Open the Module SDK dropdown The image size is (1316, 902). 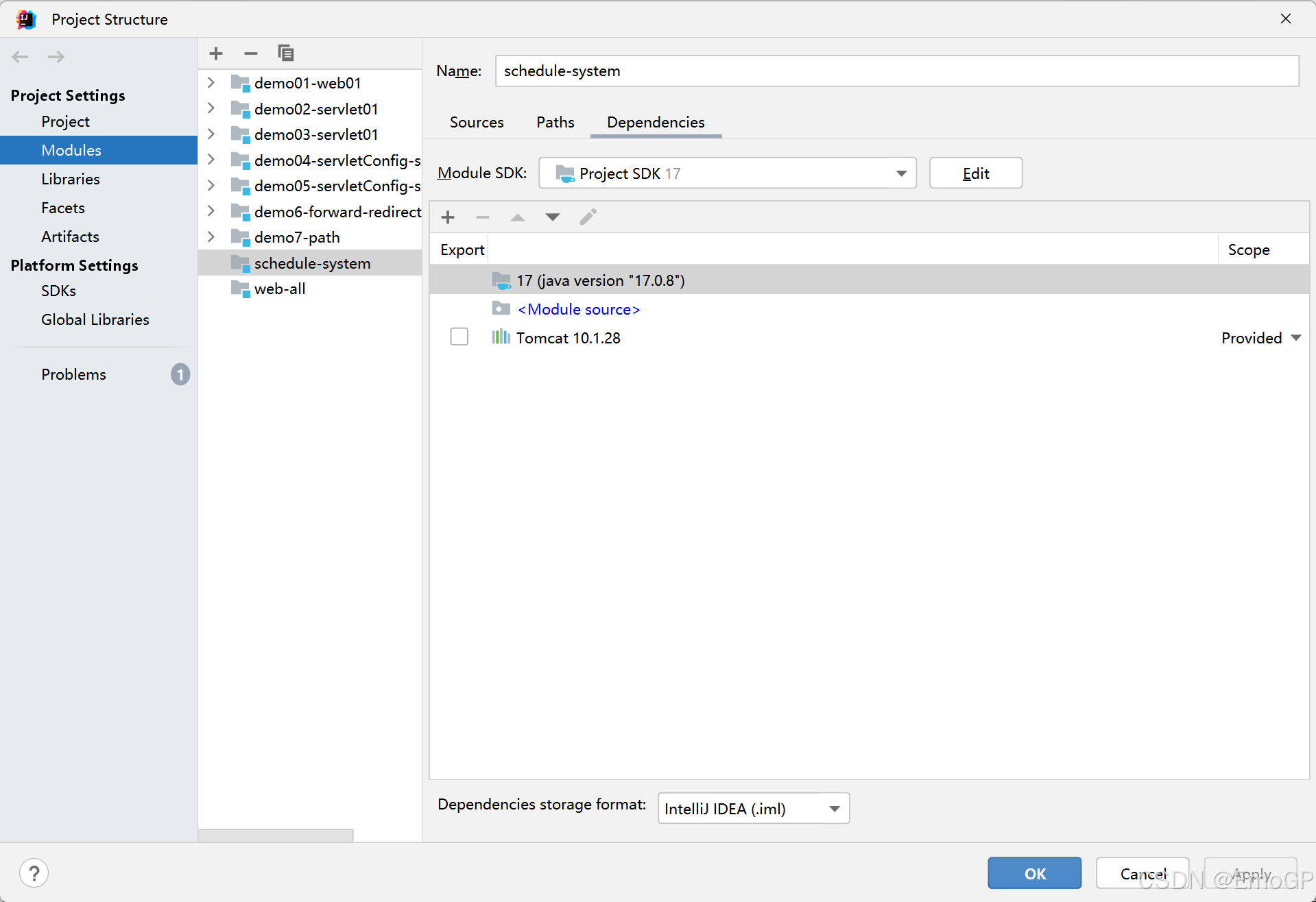coord(728,173)
